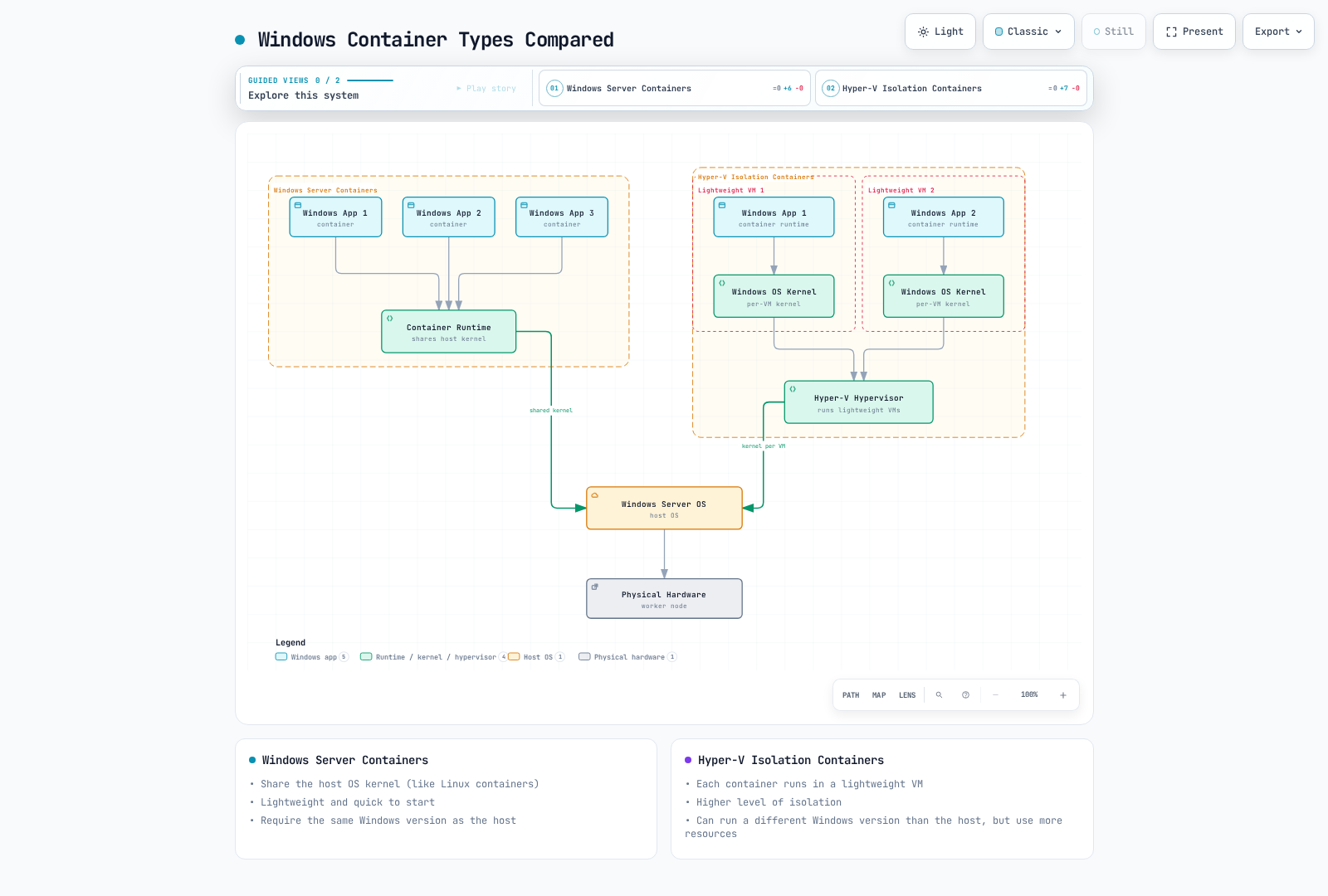
Task: Zoom out with the minus button
Action: 995,695
